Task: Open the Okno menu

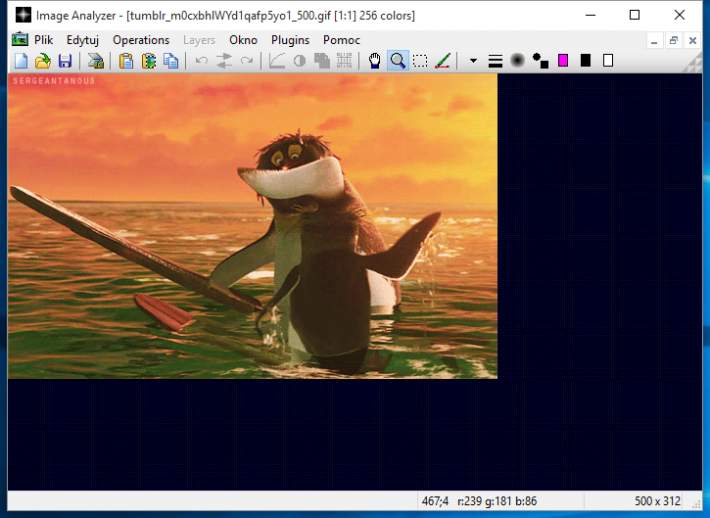Action: [243, 40]
